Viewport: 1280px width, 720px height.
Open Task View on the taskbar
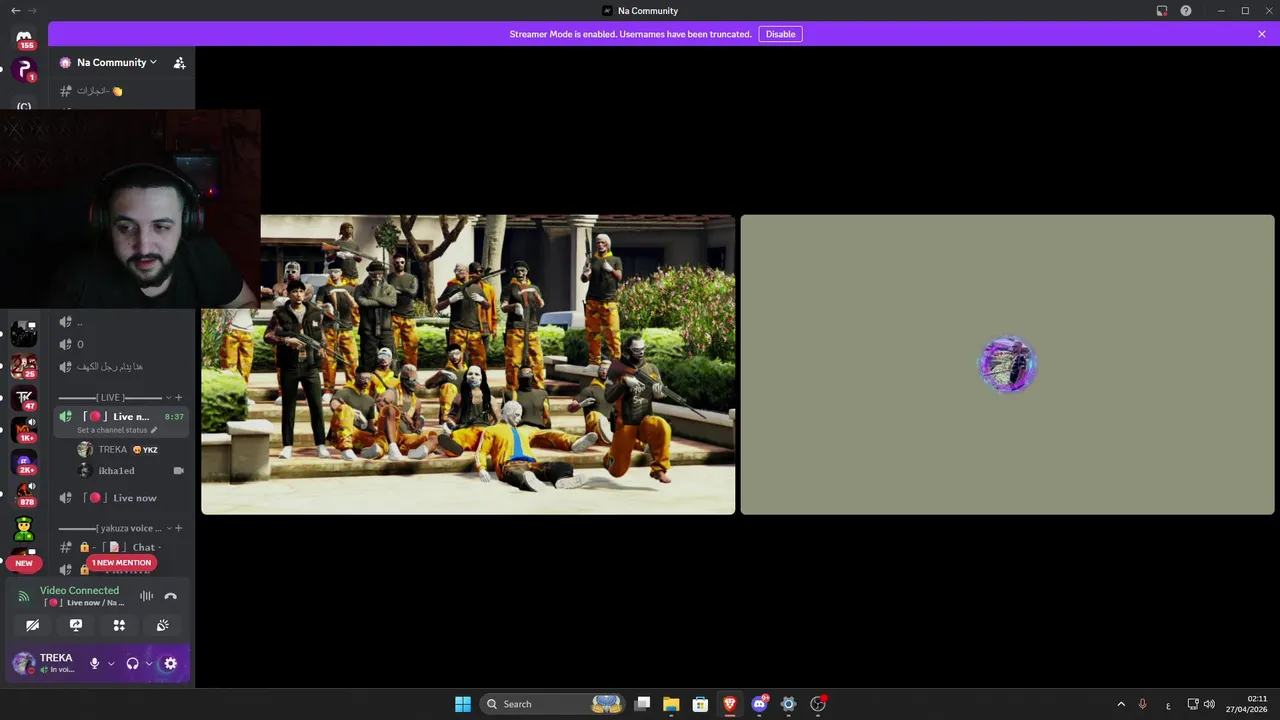[643, 704]
